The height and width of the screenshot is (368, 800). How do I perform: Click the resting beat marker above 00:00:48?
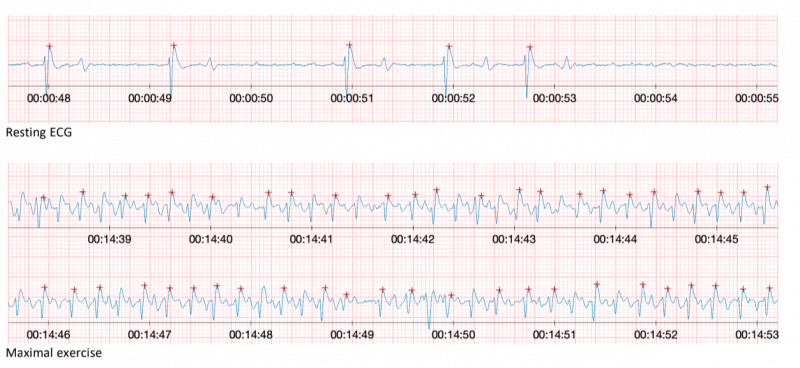point(50,46)
